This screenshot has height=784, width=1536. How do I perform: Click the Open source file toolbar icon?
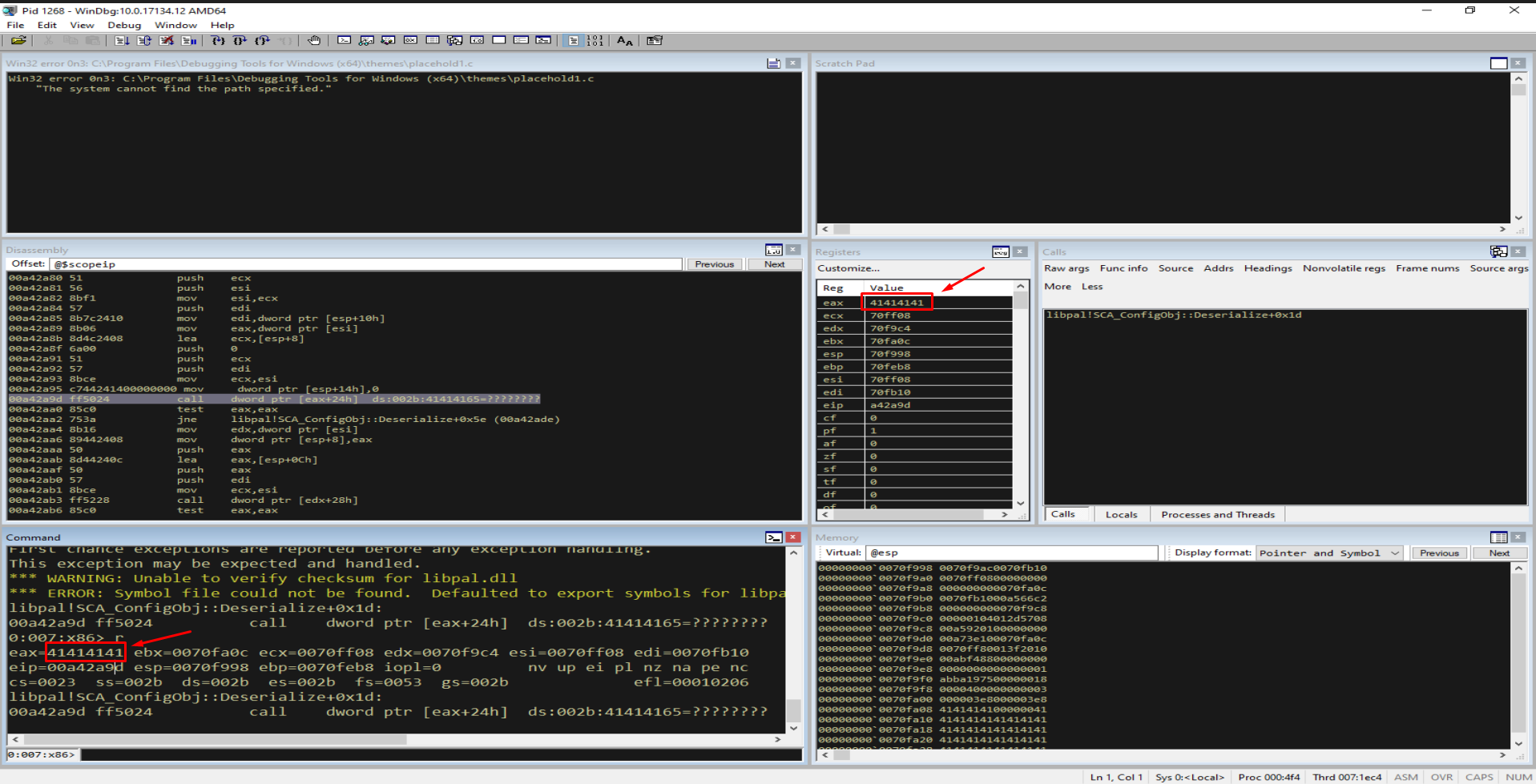click(x=18, y=40)
